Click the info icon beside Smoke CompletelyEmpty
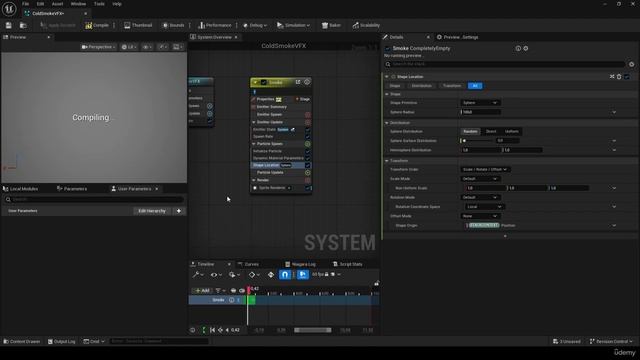This screenshot has height=360, width=640. pyautogui.click(x=518, y=48)
